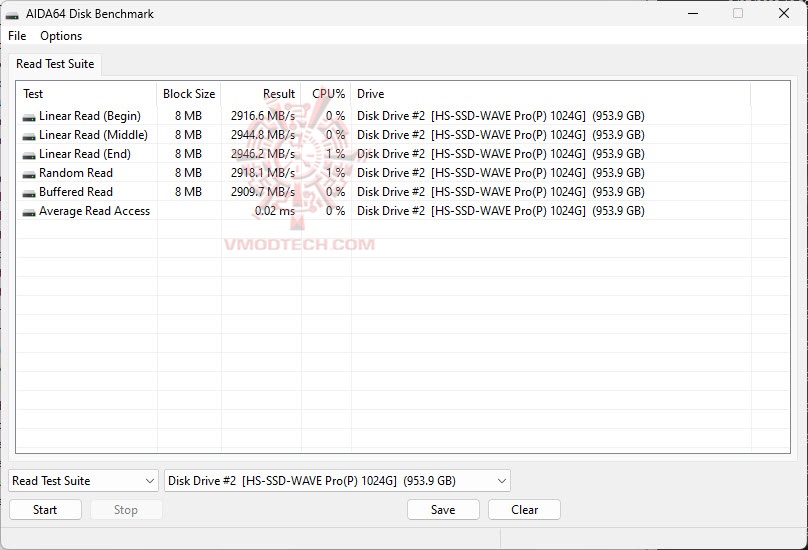Select the Average Read Access row label

tap(94, 211)
